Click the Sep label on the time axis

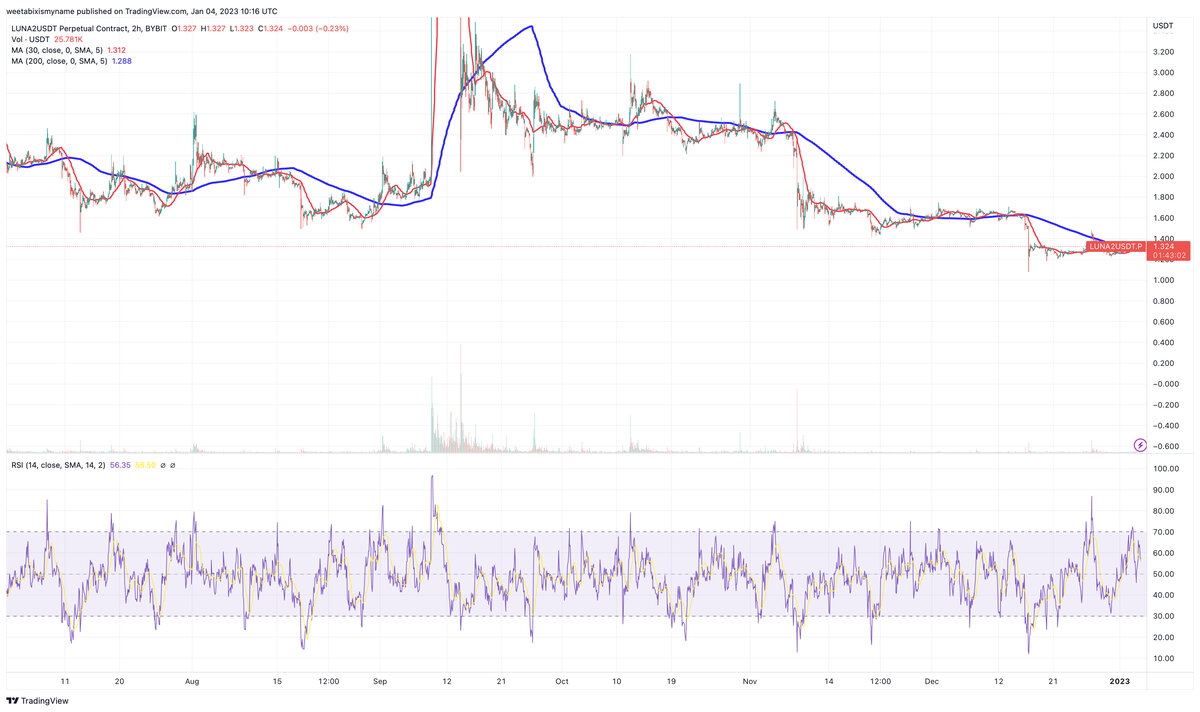[379, 681]
